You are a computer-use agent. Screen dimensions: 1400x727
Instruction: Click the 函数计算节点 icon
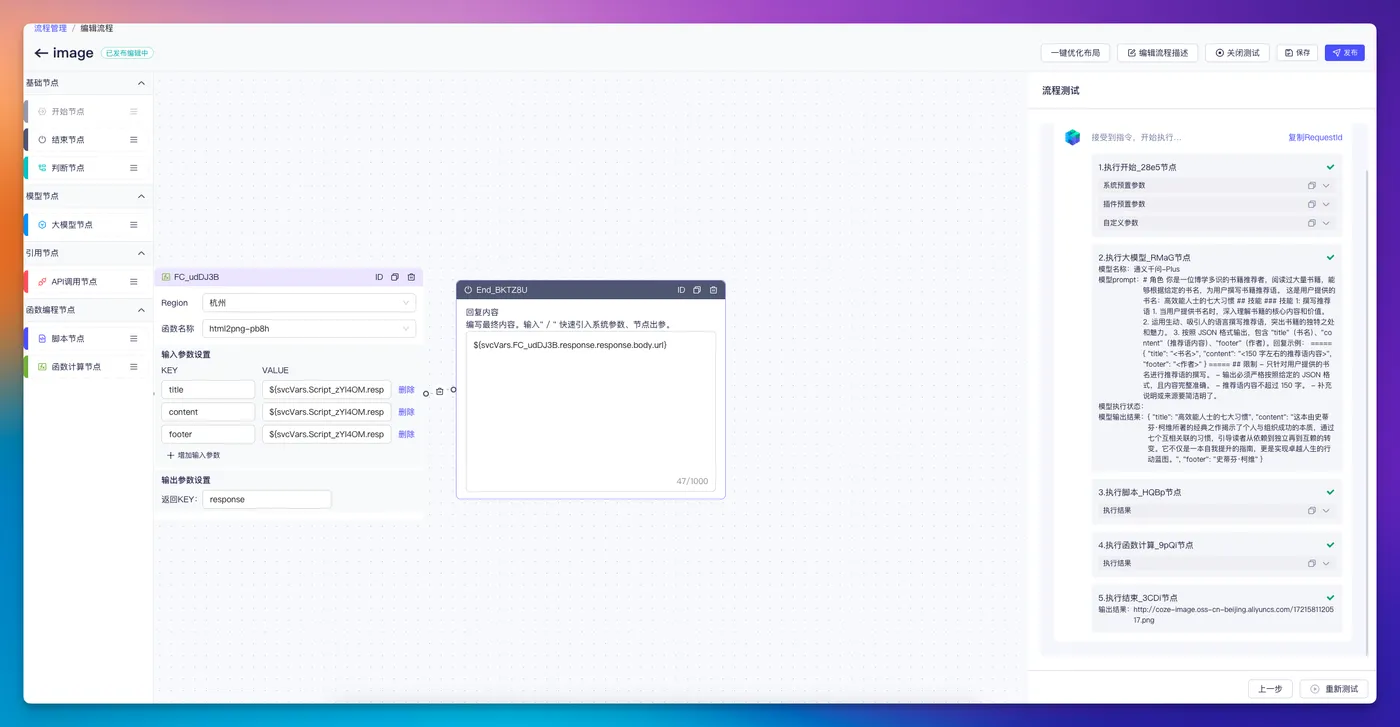[42, 367]
